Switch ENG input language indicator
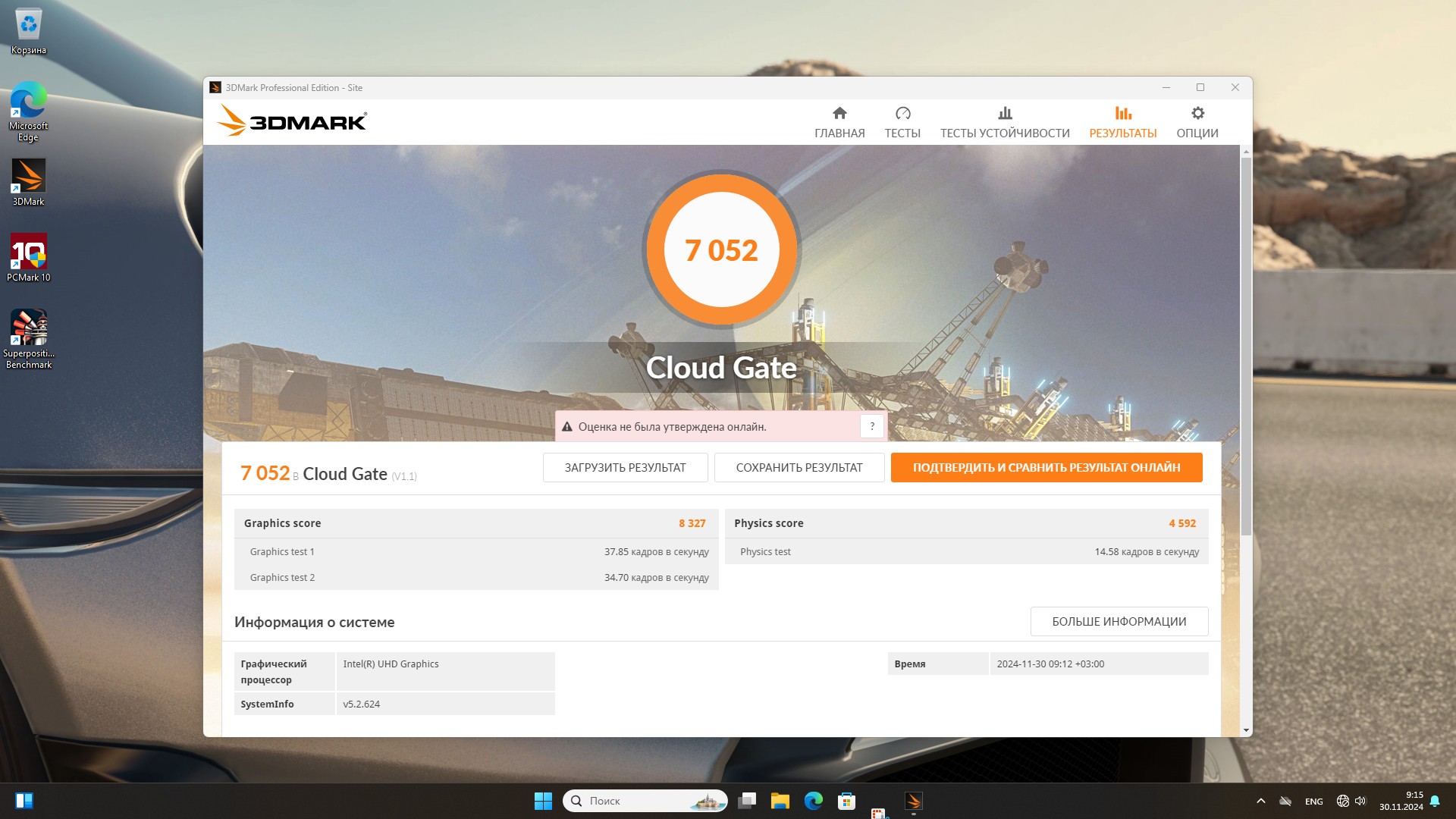The image size is (1456, 819). [1313, 802]
